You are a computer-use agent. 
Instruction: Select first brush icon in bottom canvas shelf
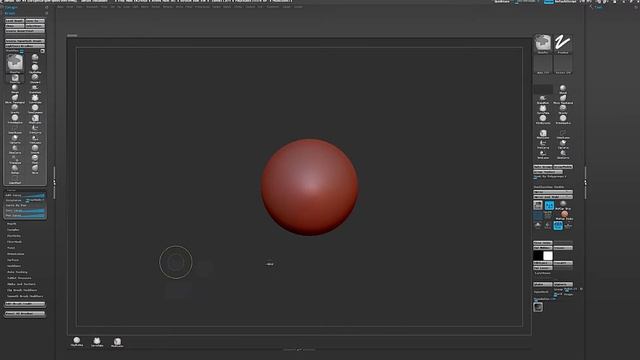[77, 342]
